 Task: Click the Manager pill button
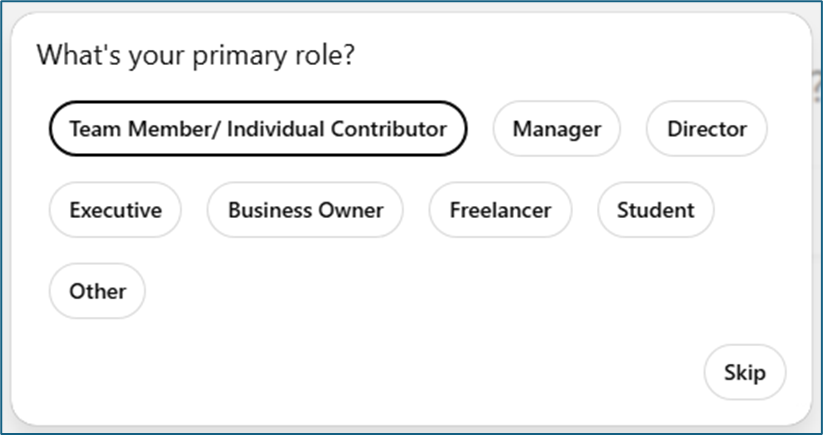pos(557,129)
